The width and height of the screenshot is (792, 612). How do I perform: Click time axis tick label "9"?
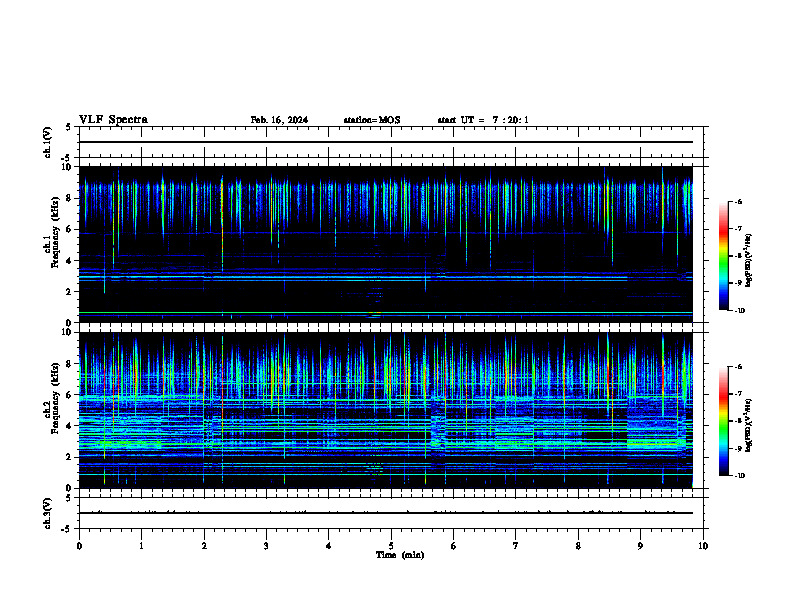click(640, 546)
